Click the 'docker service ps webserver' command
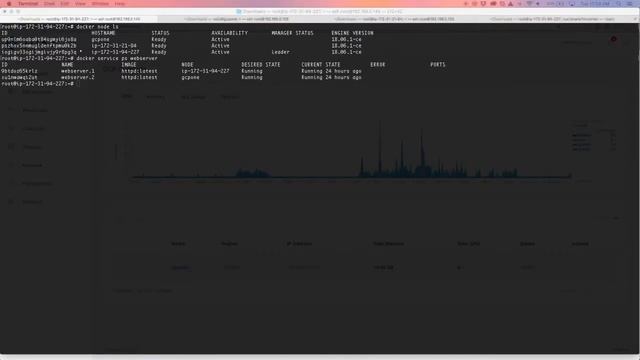Image resolution: width=640 pixels, height=360 pixels. pos(117,58)
